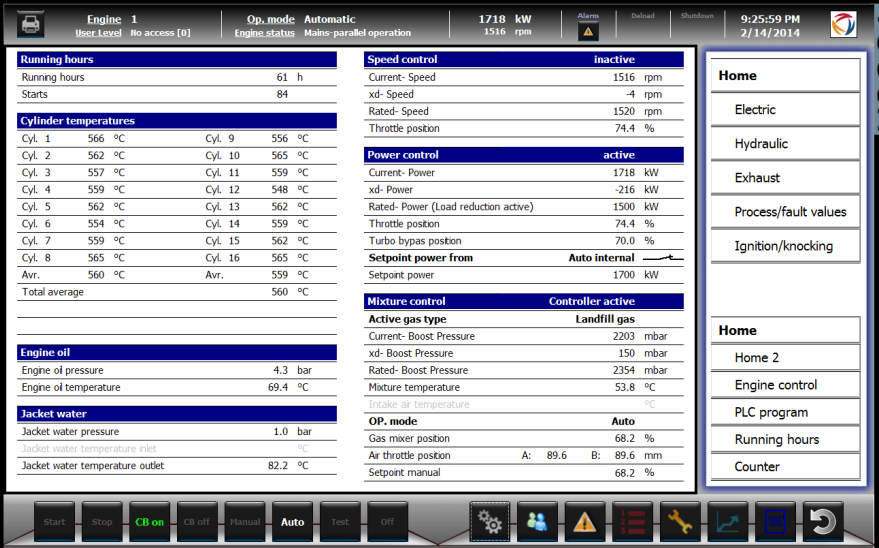Click the Total average temperature 560
The width and height of the screenshot is (879, 548).
pyautogui.click(x=280, y=292)
